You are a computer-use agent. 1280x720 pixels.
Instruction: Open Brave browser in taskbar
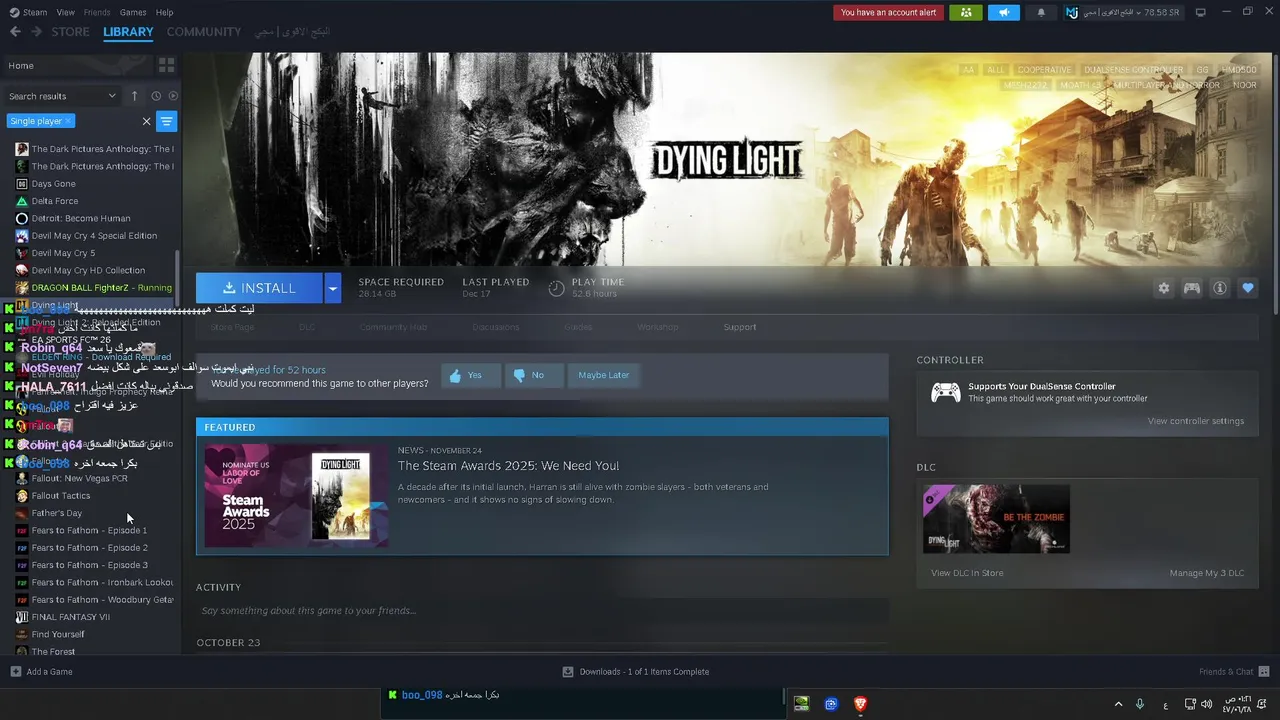tap(860, 704)
